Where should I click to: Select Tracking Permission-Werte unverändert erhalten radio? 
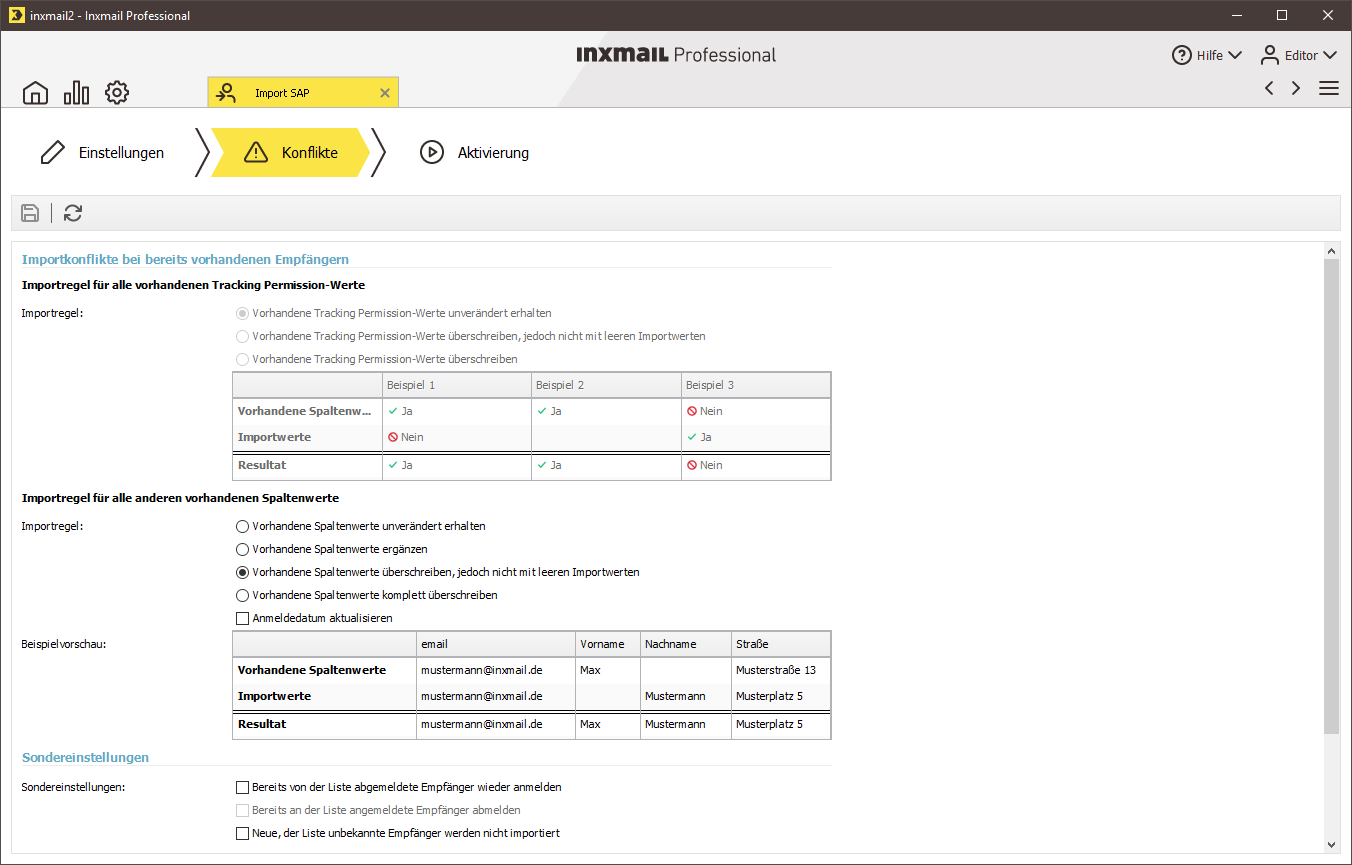[242, 313]
